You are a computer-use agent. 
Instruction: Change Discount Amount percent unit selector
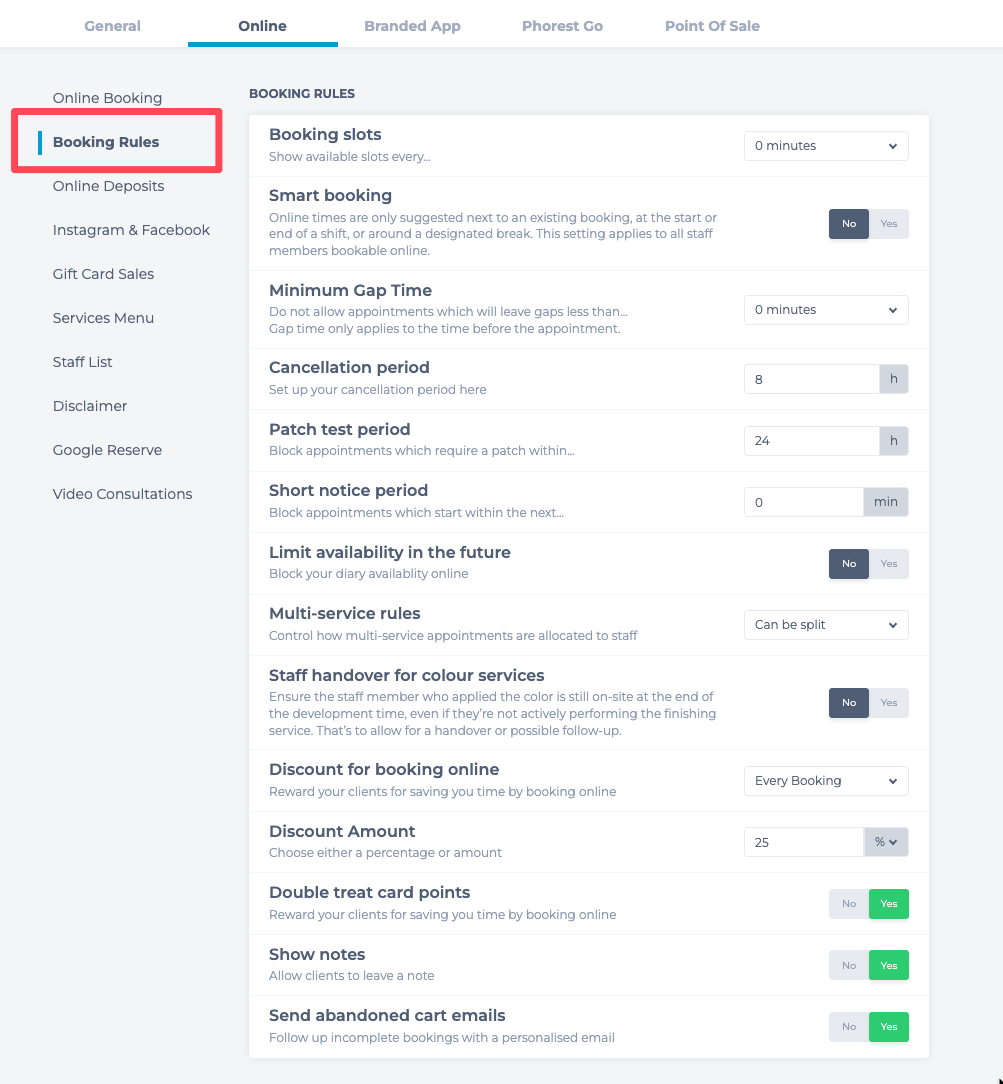(886, 842)
